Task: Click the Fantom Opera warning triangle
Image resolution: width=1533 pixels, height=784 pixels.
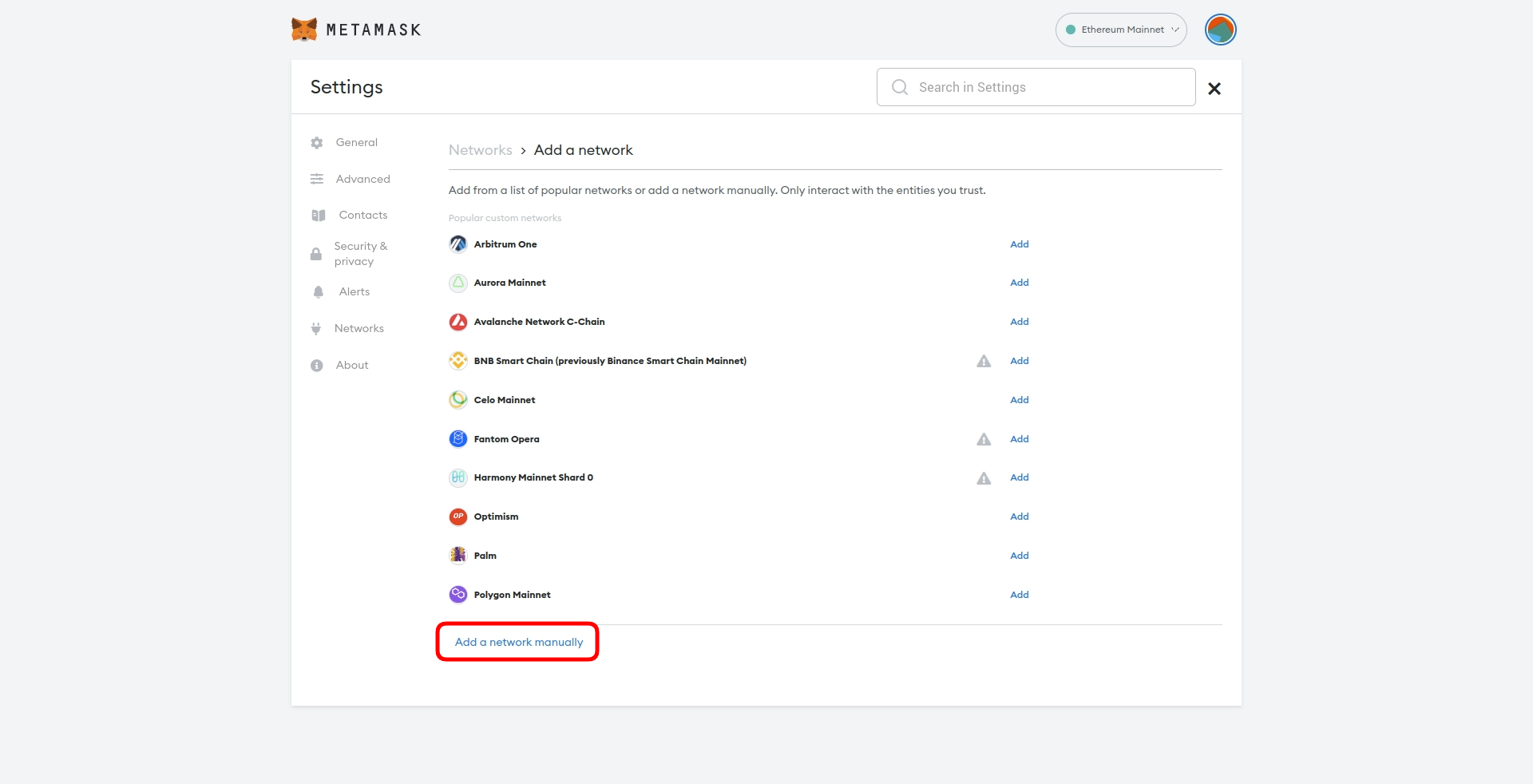Action: [984, 439]
